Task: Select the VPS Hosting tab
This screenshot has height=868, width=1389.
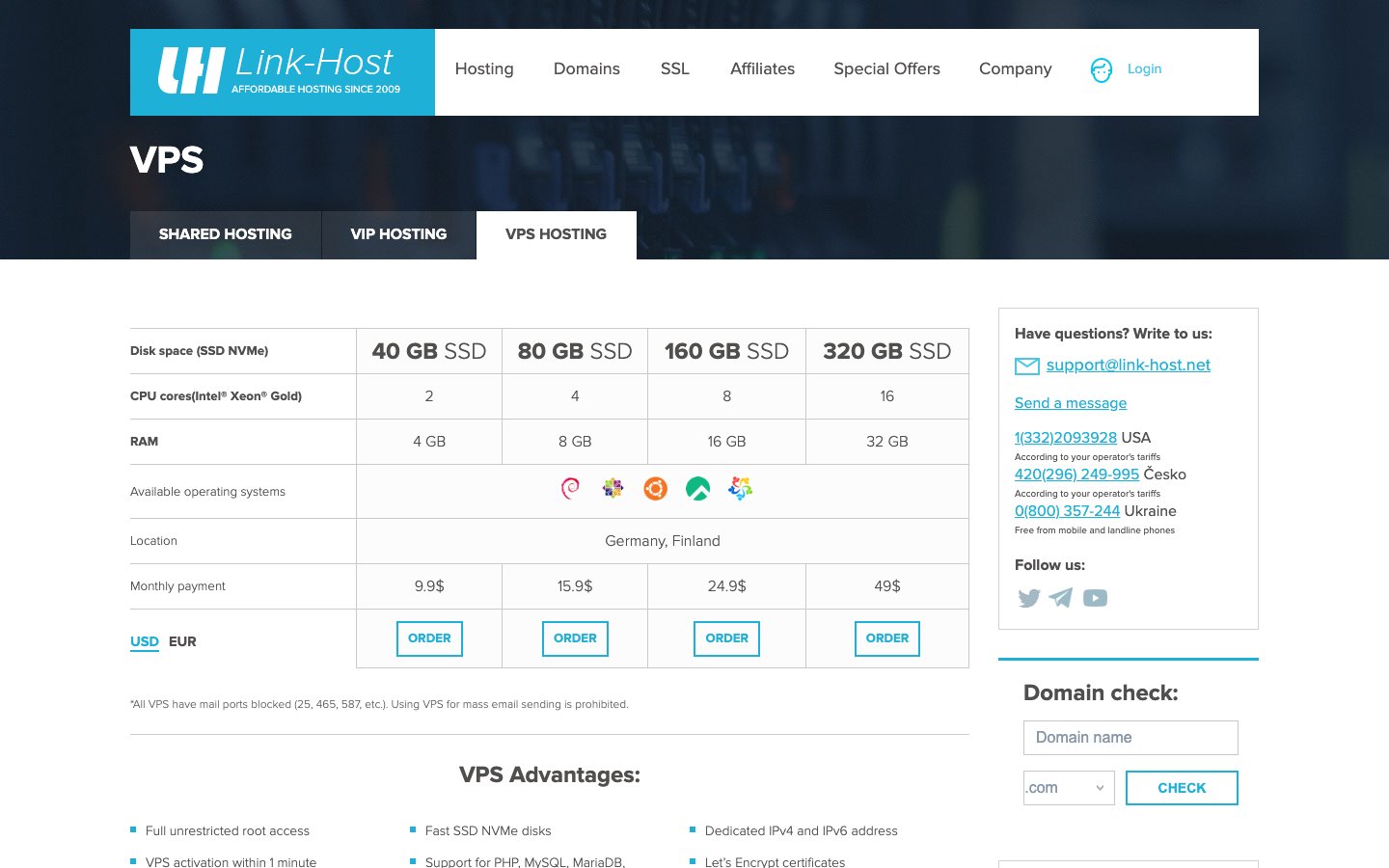Action: click(557, 234)
